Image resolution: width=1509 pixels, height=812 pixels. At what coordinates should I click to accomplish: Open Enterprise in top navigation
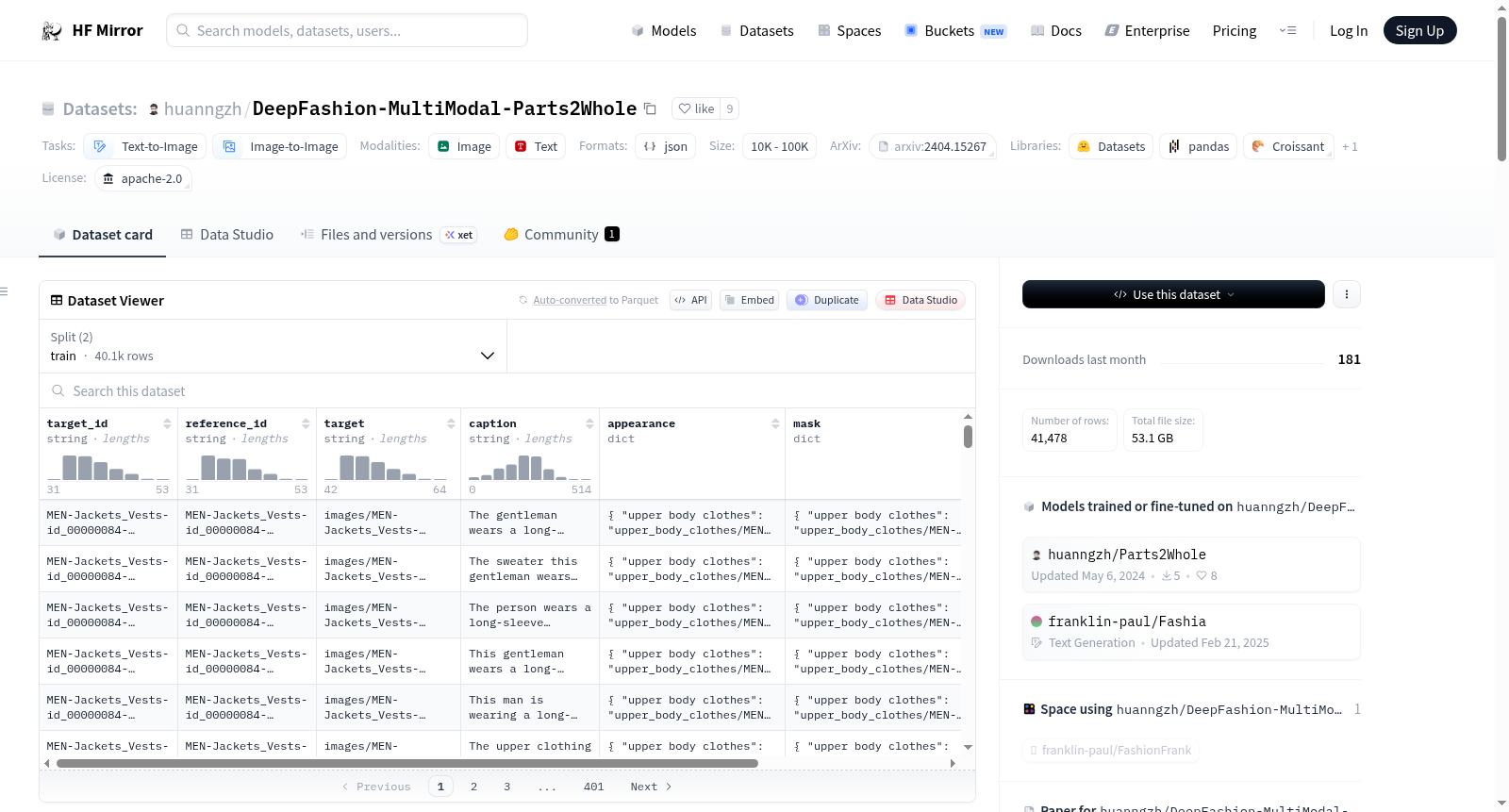pos(1147,30)
